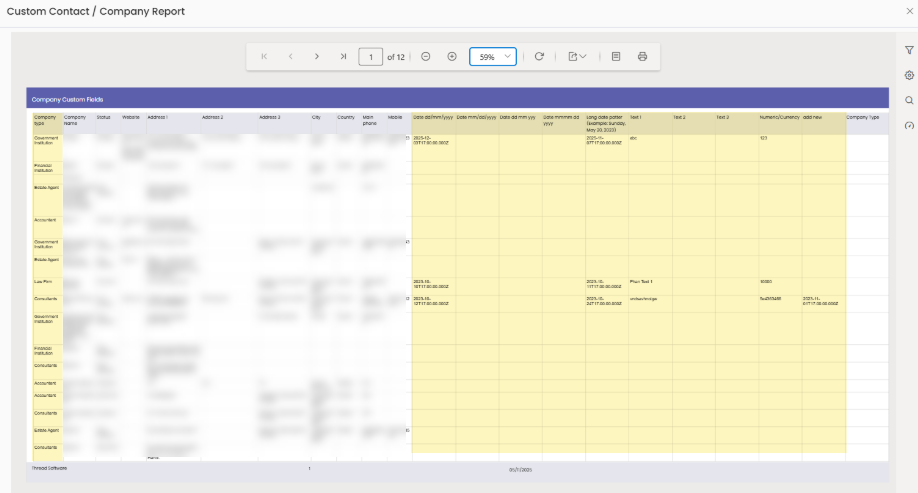Jump to the last report page
This screenshot has height=493, width=918.
point(343,57)
